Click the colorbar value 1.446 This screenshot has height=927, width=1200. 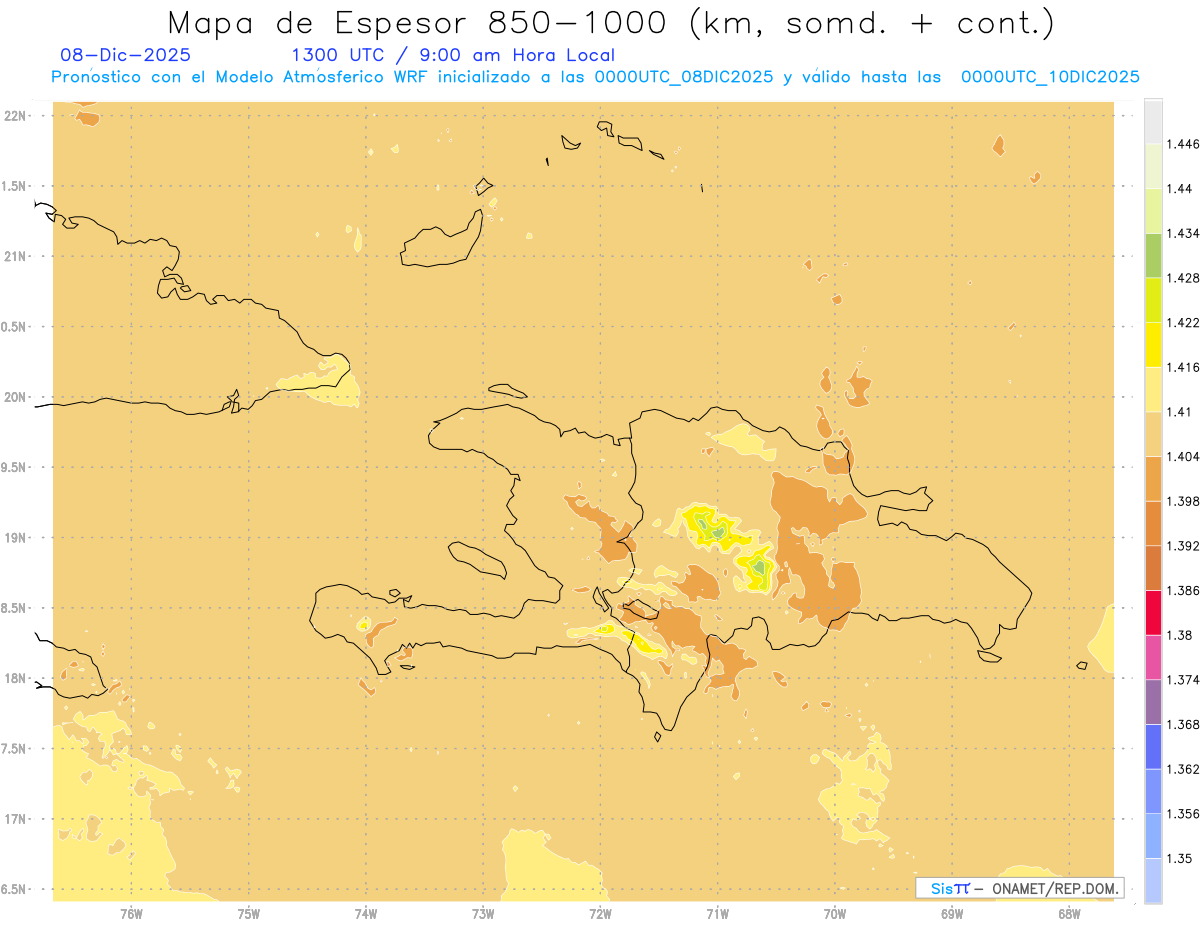(1183, 144)
